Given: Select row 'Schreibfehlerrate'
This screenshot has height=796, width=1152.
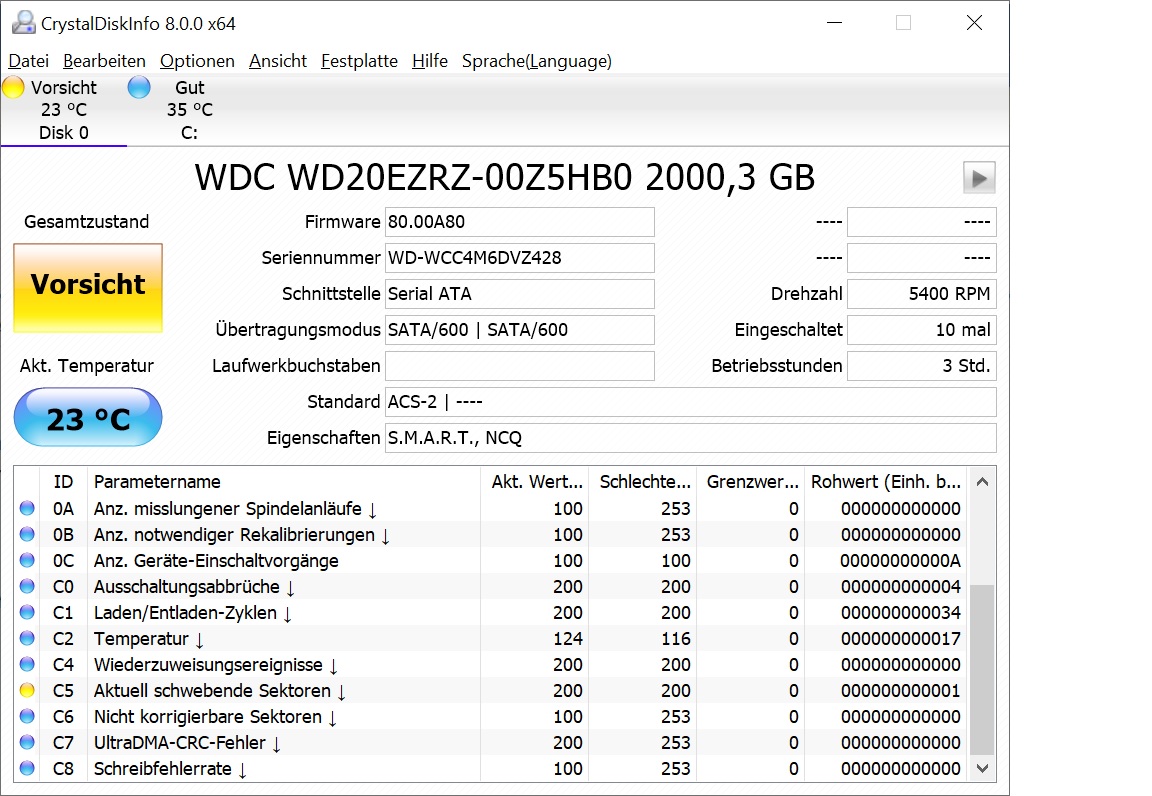Looking at the screenshot, I should point(491,769).
